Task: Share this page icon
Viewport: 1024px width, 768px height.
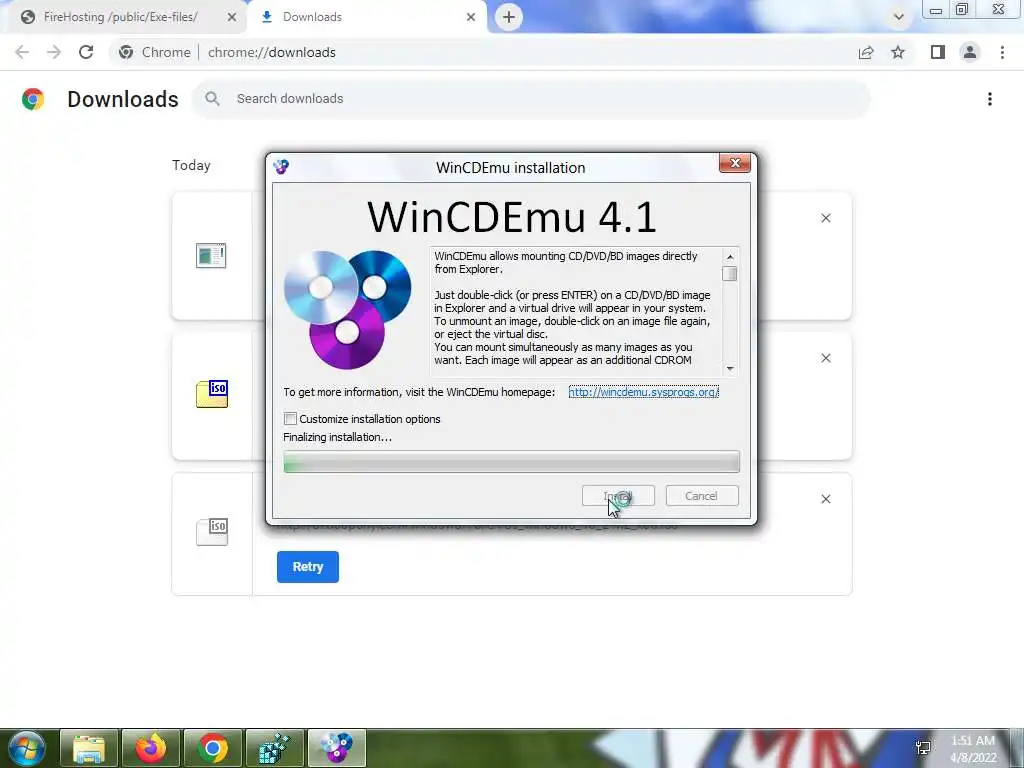Action: click(x=866, y=52)
